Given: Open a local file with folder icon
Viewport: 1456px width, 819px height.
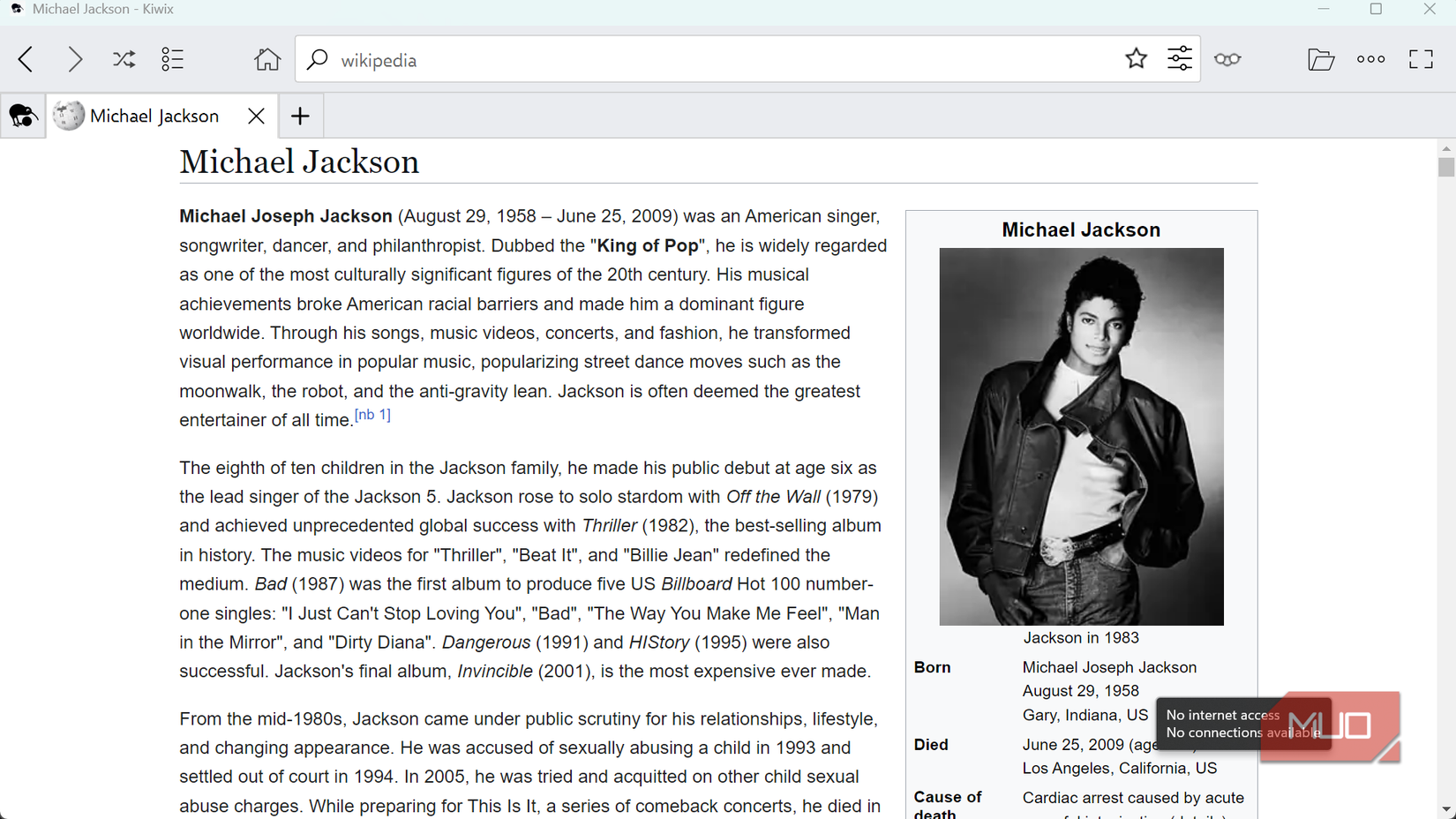Looking at the screenshot, I should coord(1321,59).
